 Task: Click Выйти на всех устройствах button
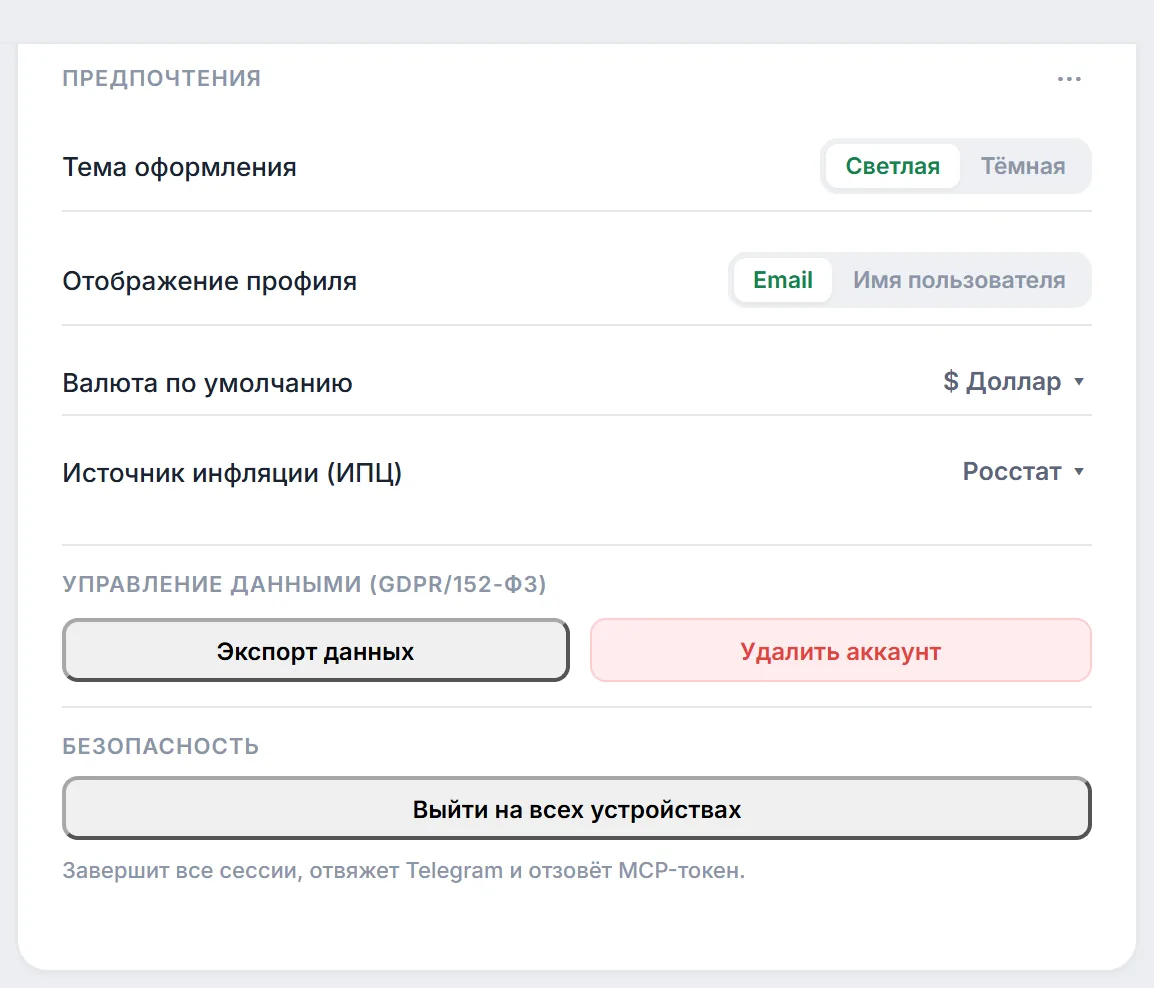click(x=577, y=808)
